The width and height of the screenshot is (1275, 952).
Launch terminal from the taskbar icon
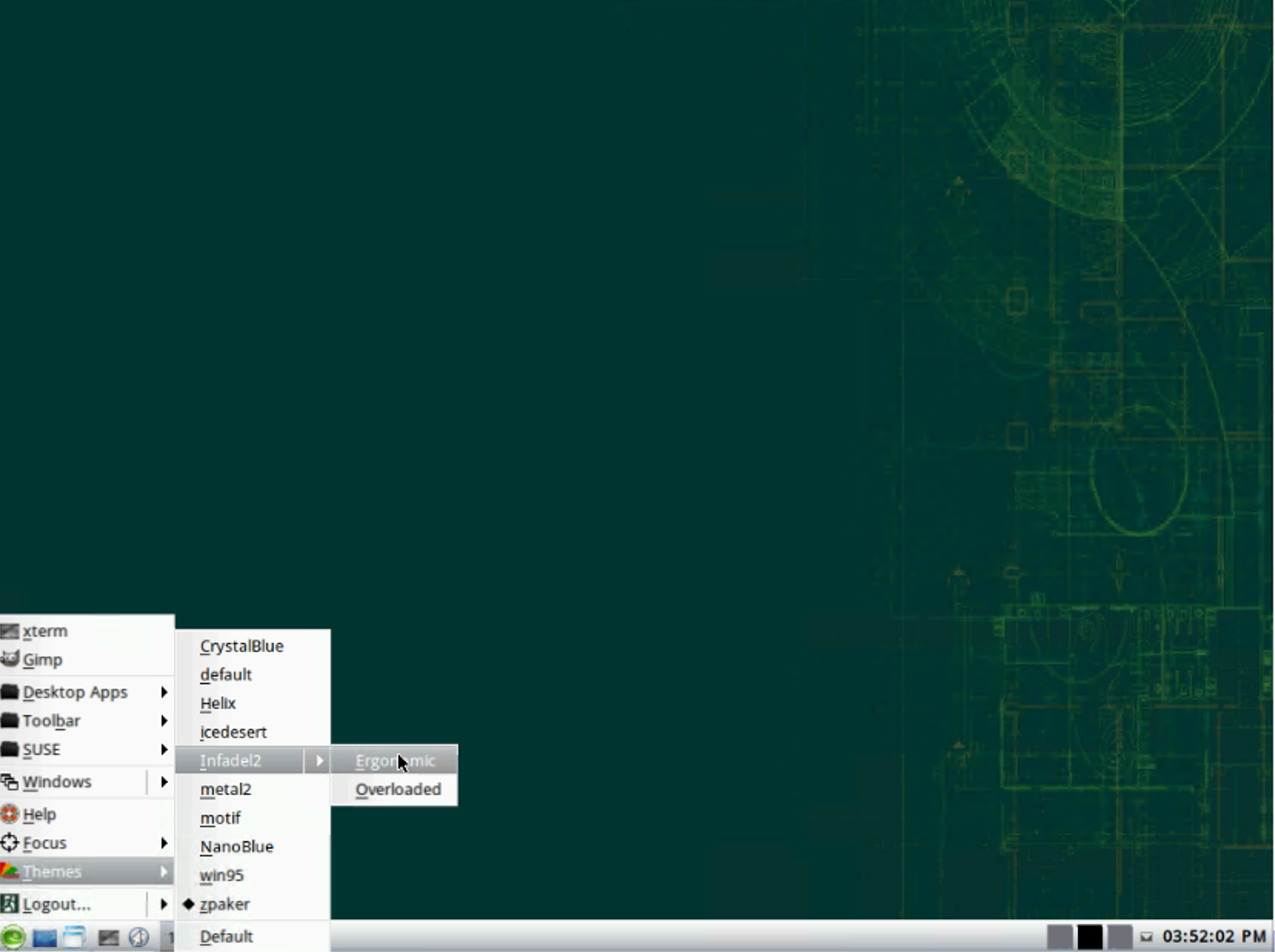click(x=108, y=937)
